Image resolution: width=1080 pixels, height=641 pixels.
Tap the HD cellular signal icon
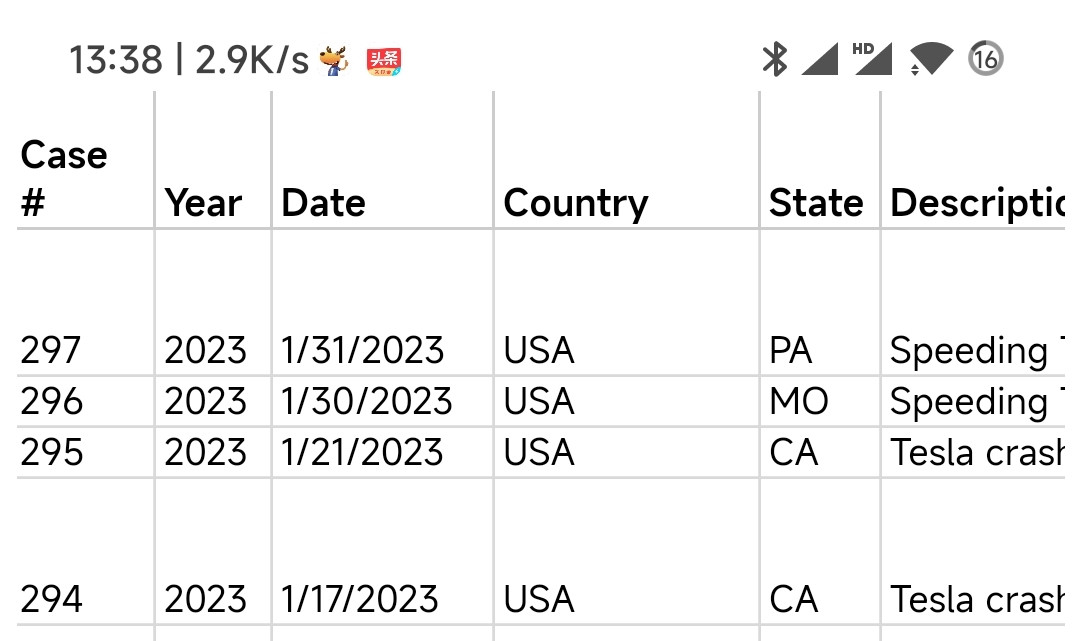point(872,59)
